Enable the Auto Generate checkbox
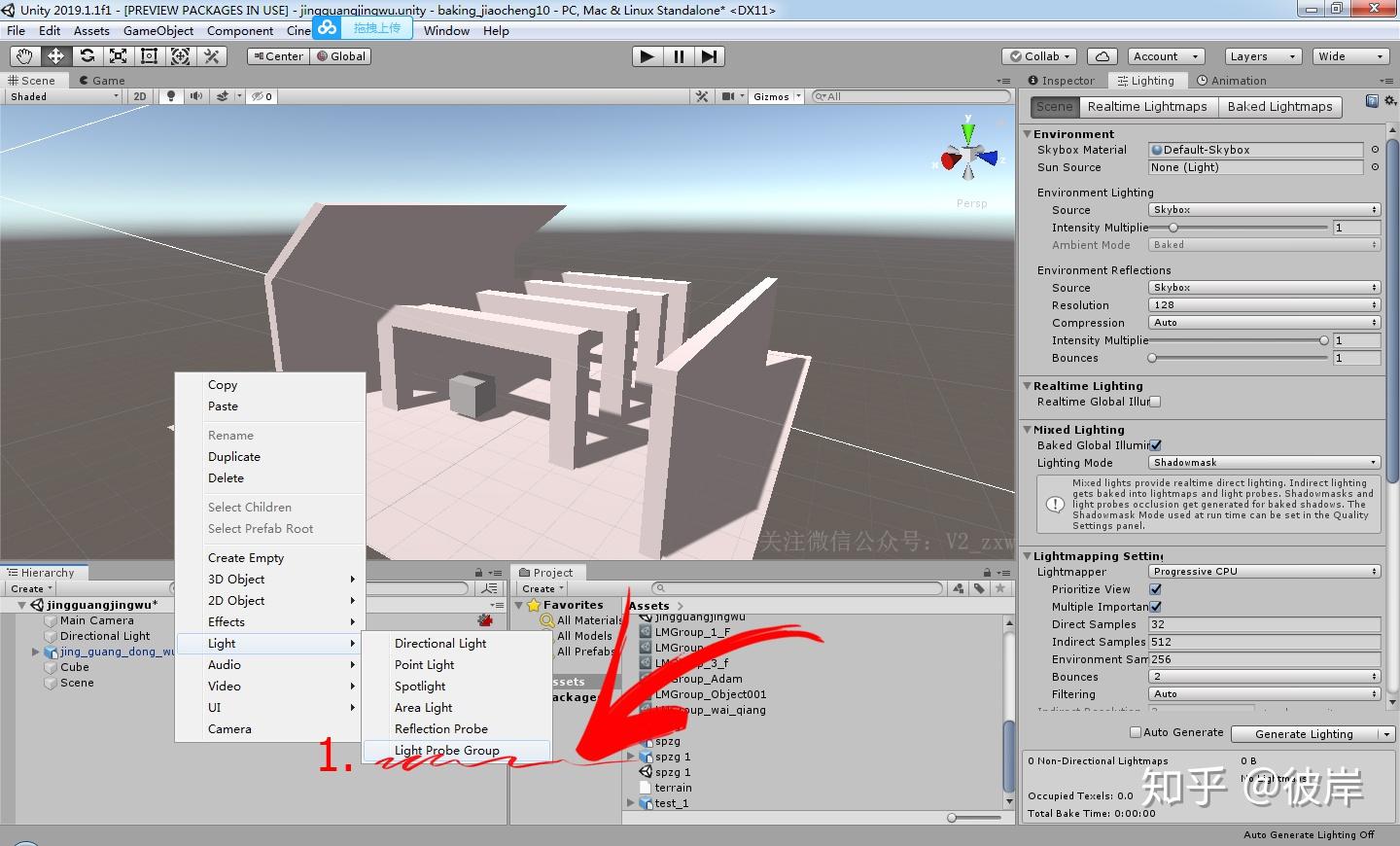1400x846 pixels. [x=1136, y=732]
